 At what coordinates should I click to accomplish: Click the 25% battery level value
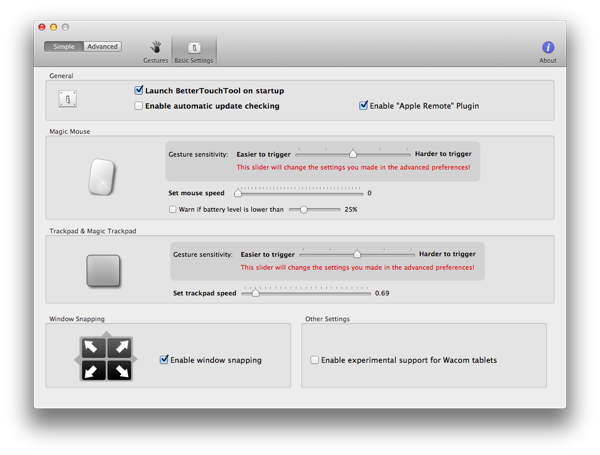[x=351, y=209]
